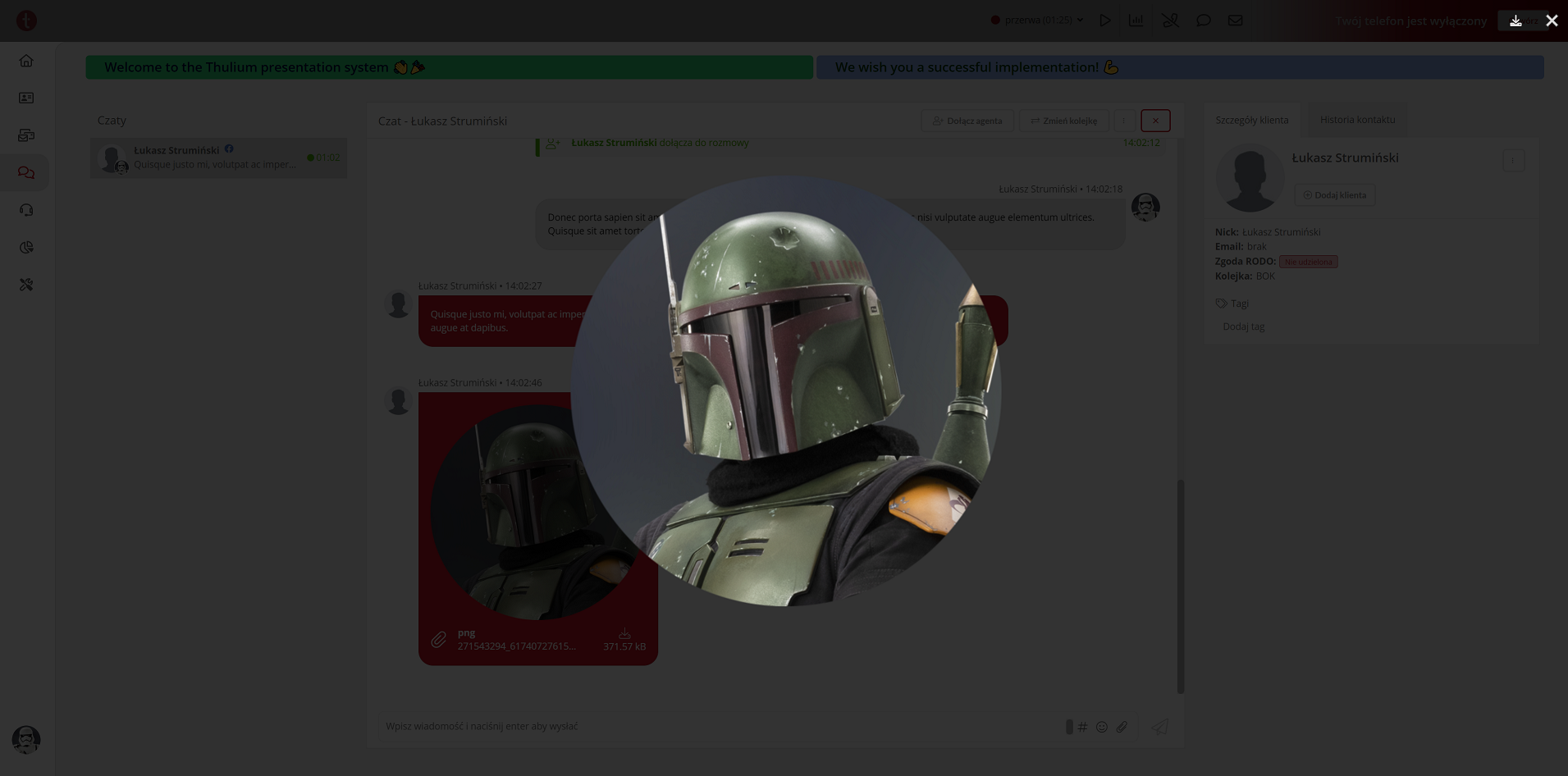Image resolution: width=1568 pixels, height=776 pixels.
Task: Click the Zmień kolejkę button
Action: point(1064,121)
